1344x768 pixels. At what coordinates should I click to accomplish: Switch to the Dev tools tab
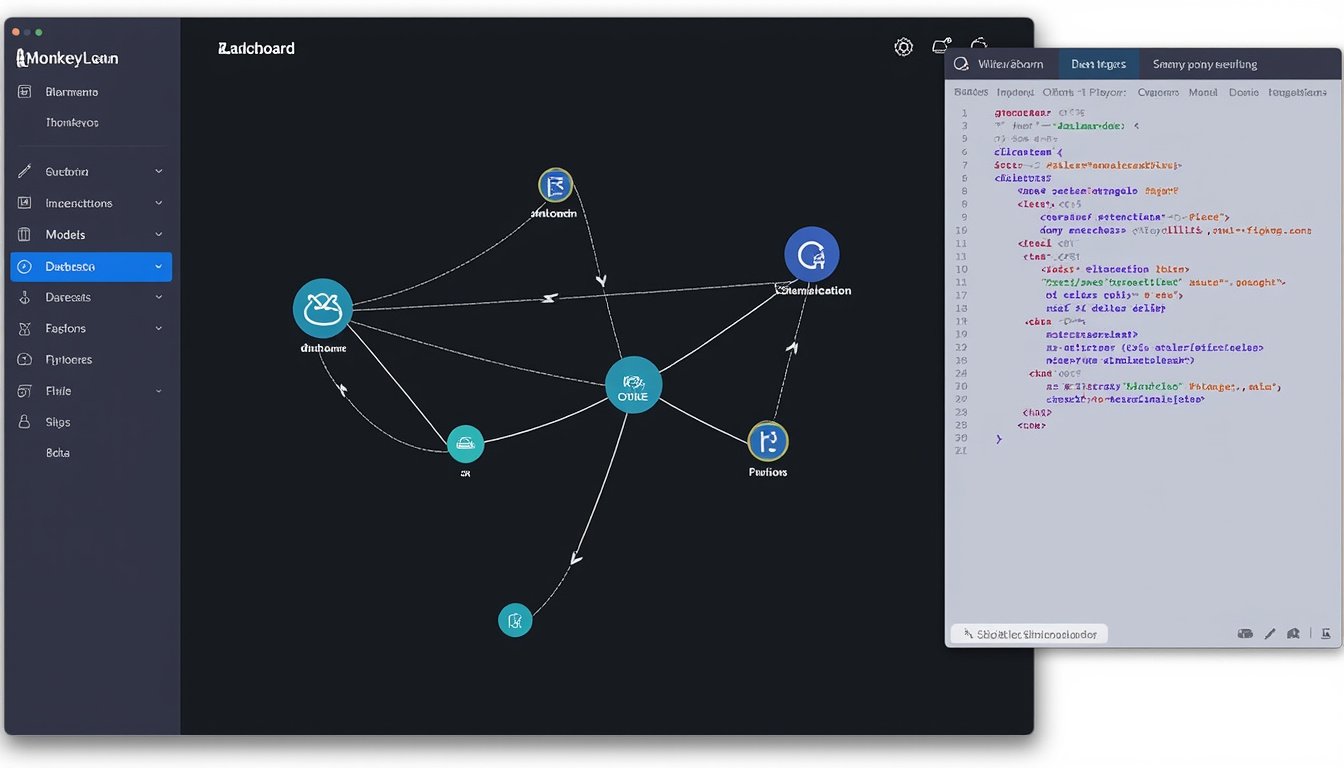coord(1098,63)
